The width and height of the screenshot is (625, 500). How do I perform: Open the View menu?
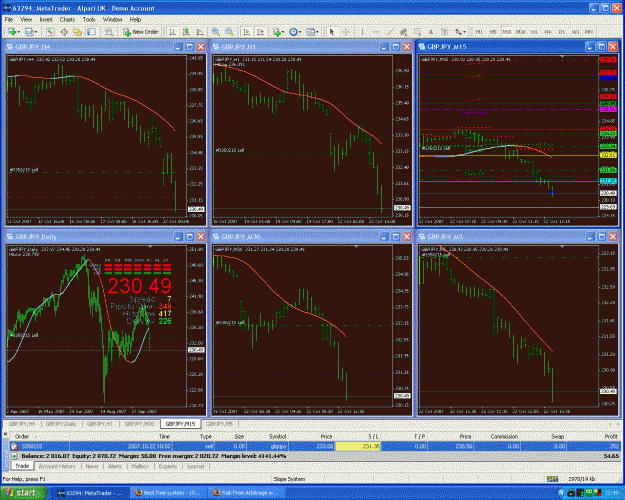pos(26,19)
